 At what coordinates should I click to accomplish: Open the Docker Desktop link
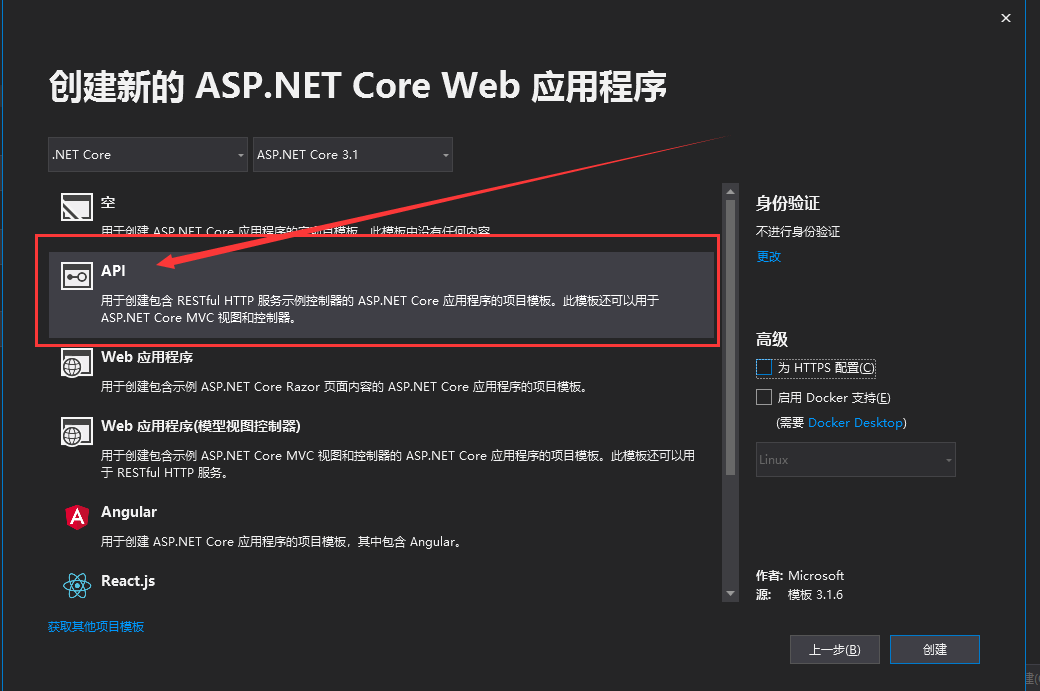855,422
